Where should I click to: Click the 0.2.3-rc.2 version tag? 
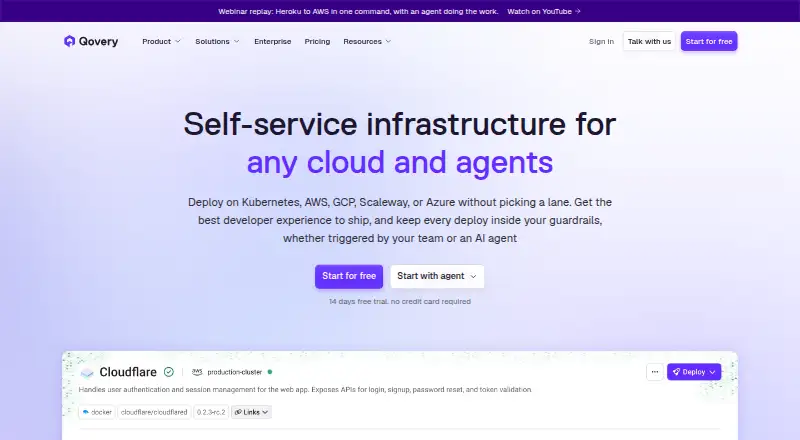211,412
